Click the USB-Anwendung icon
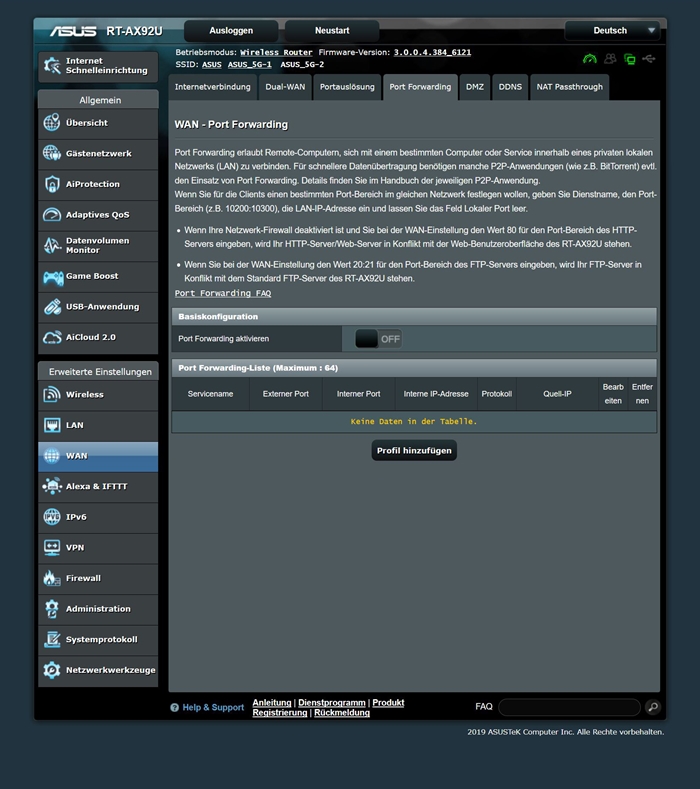700x789 pixels. click(x=52, y=307)
